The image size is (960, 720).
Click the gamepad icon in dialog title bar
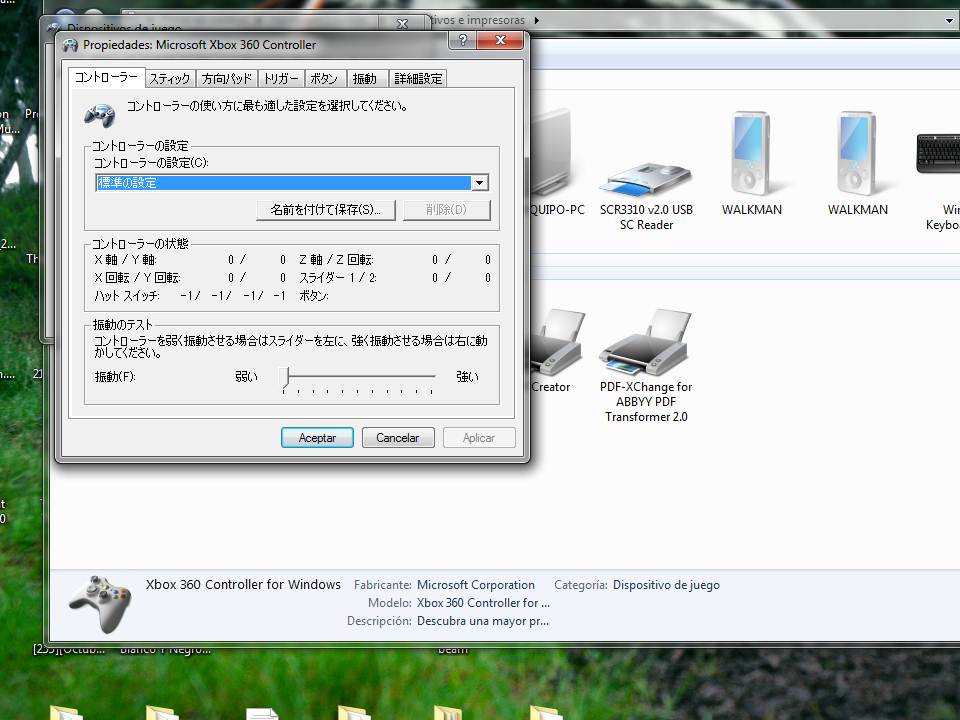pos(70,45)
